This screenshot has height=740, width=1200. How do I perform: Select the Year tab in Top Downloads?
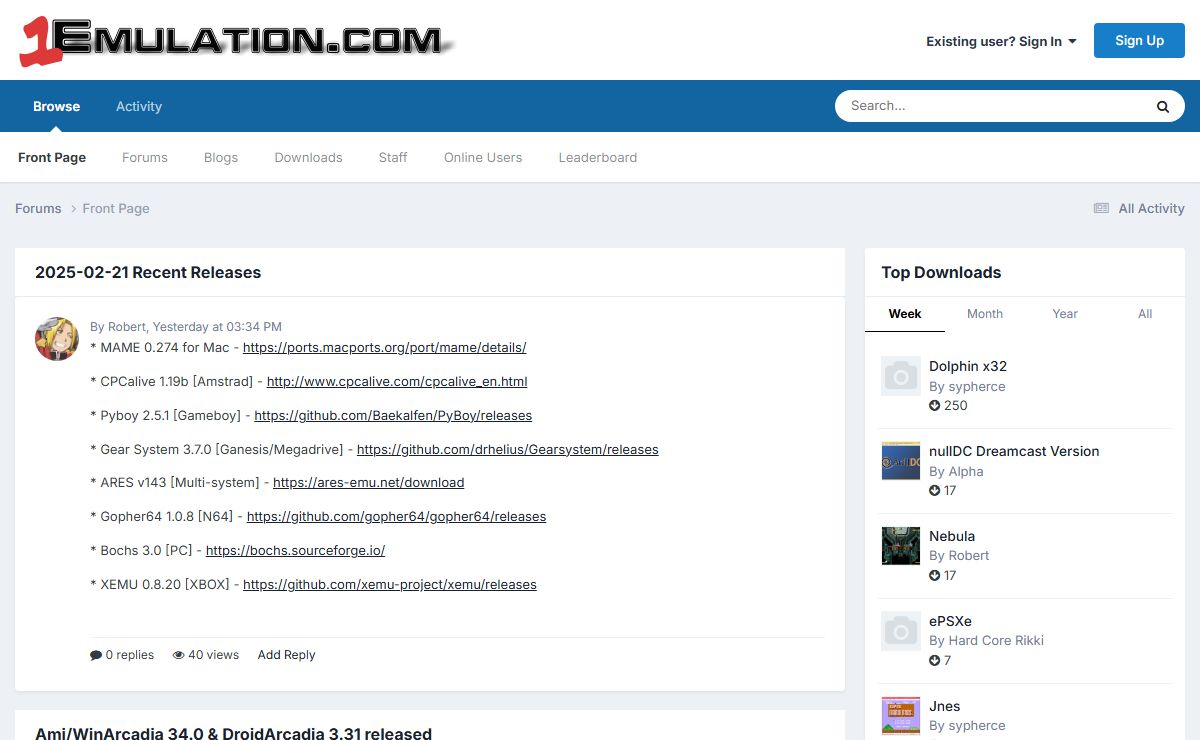1064,314
